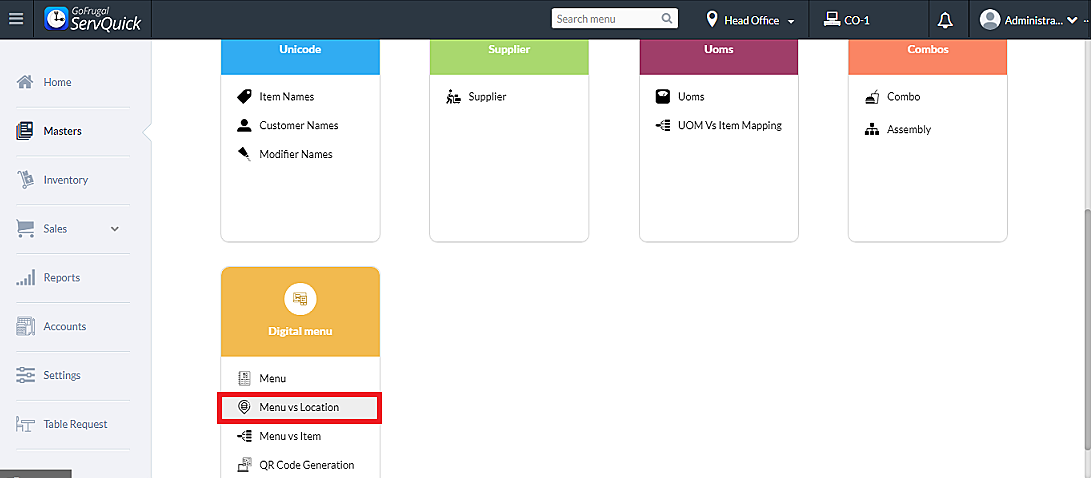The width and height of the screenshot is (1091, 478).
Task: Click the Home sidebar icon
Action: point(27,82)
